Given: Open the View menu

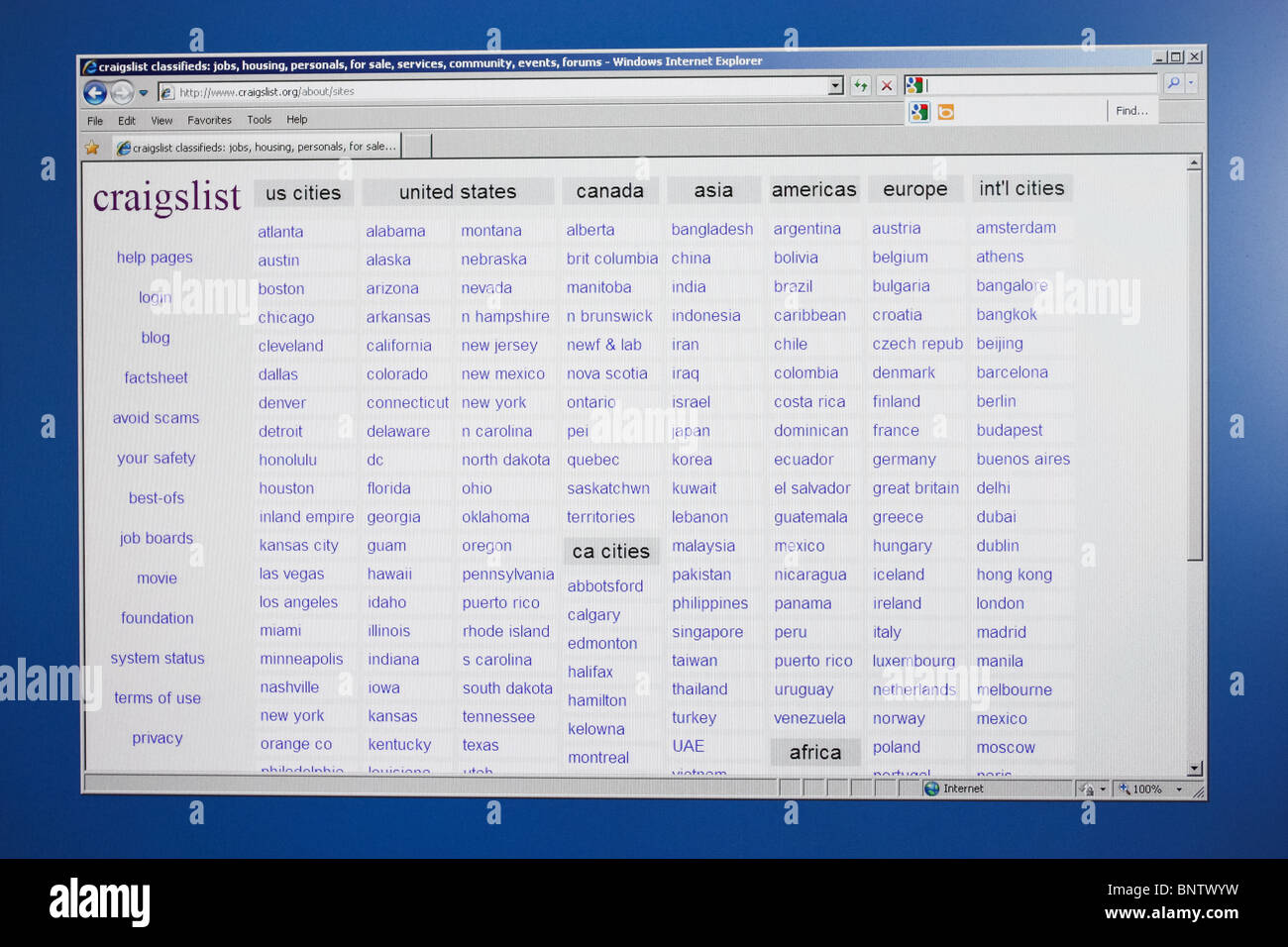Looking at the screenshot, I should pyautogui.click(x=161, y=121).
